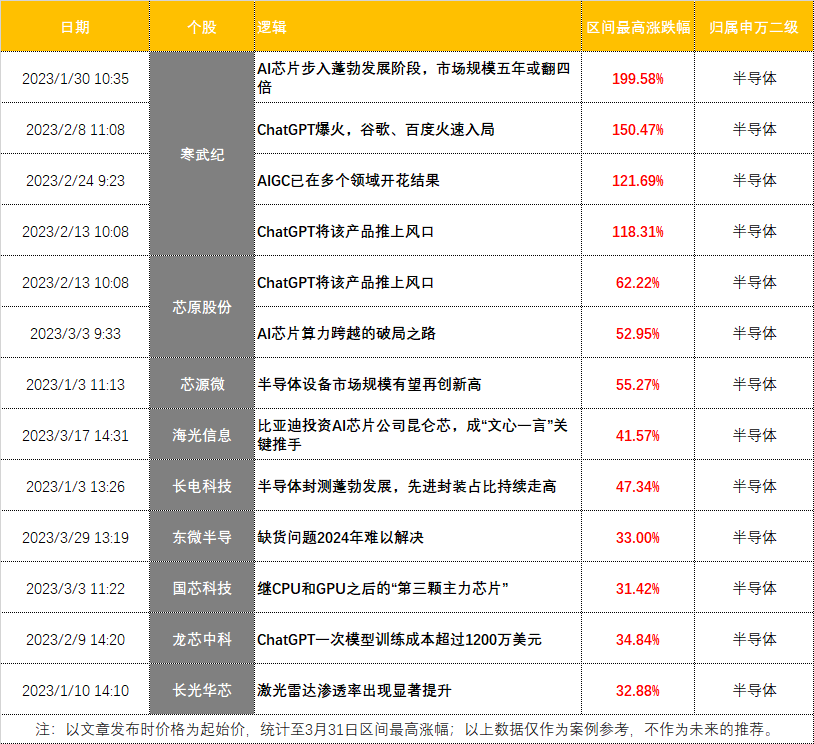Click 半导体 in the 长光华芯 row

[x=754, y=691]
